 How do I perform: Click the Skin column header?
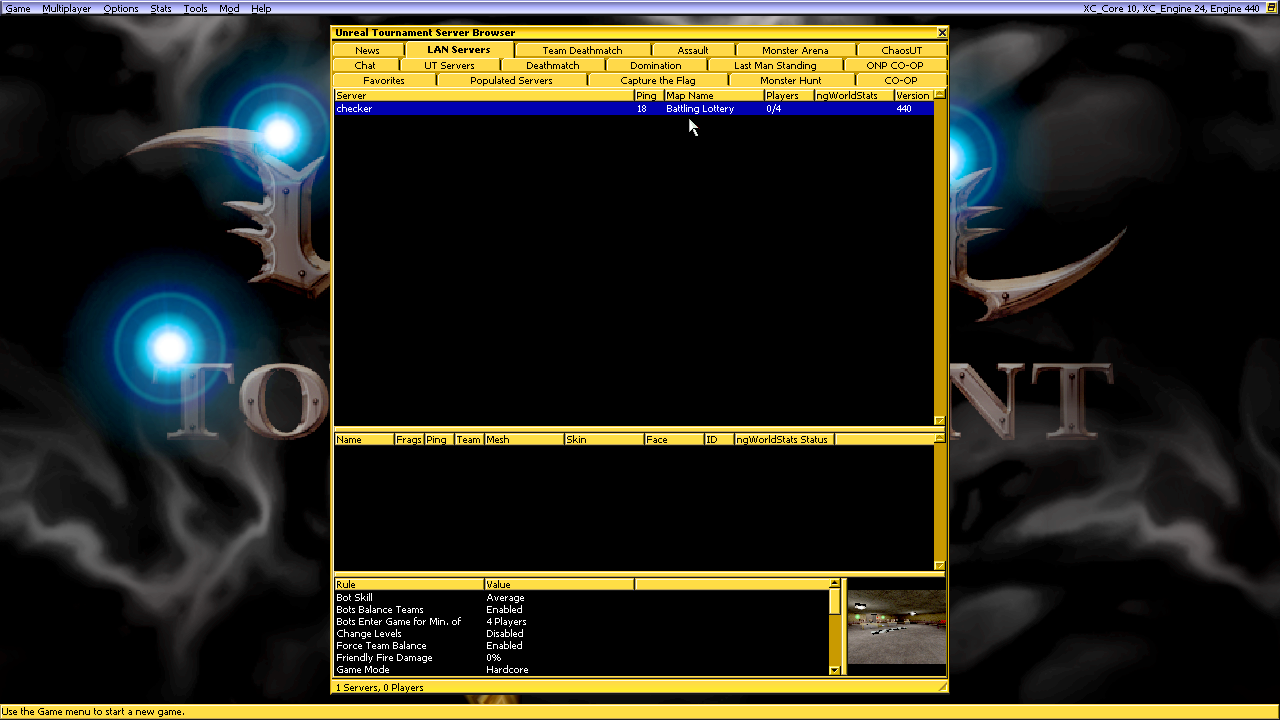tap(604, 439)
